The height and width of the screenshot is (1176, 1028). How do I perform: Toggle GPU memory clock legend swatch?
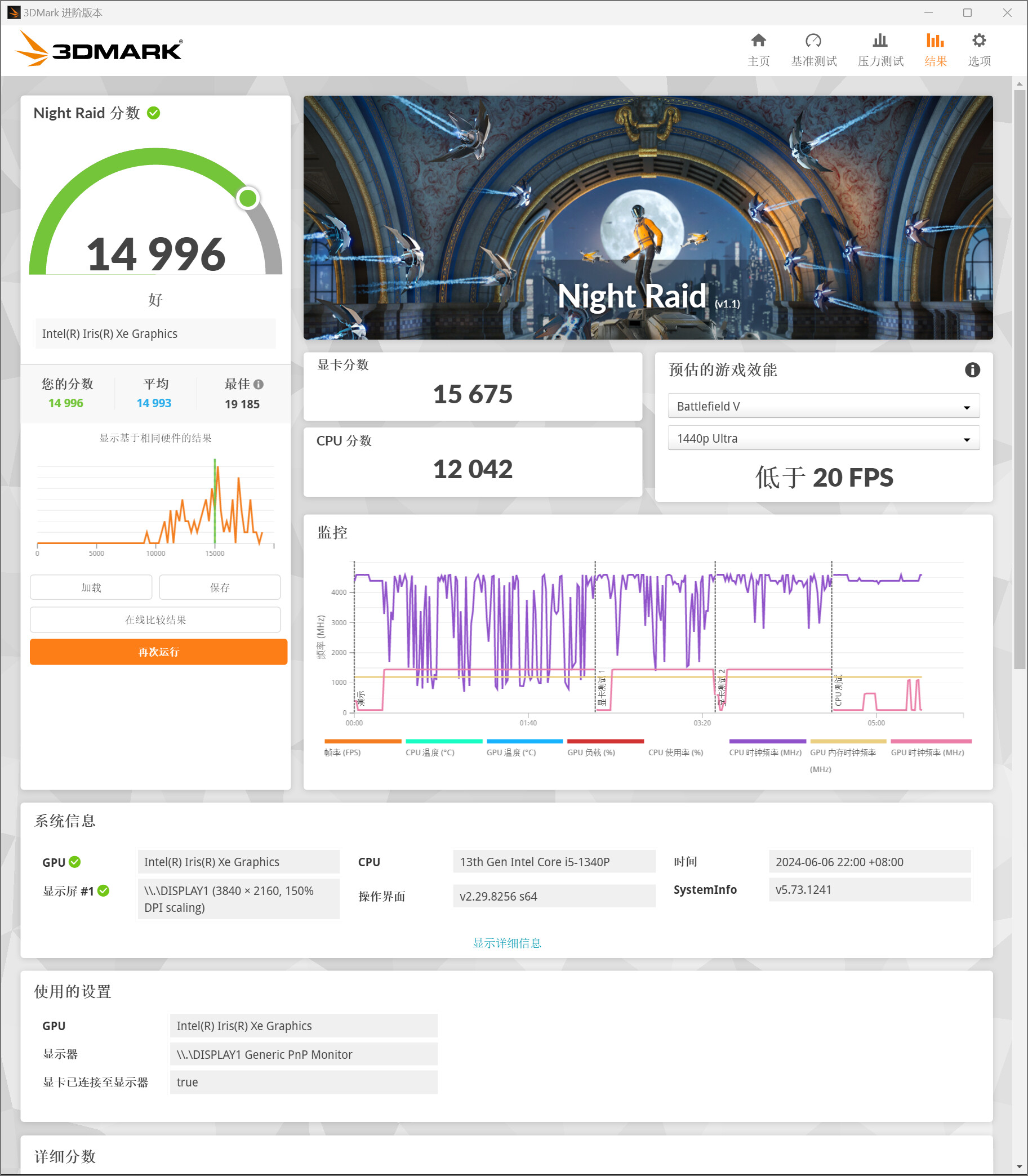click(847, 742)
